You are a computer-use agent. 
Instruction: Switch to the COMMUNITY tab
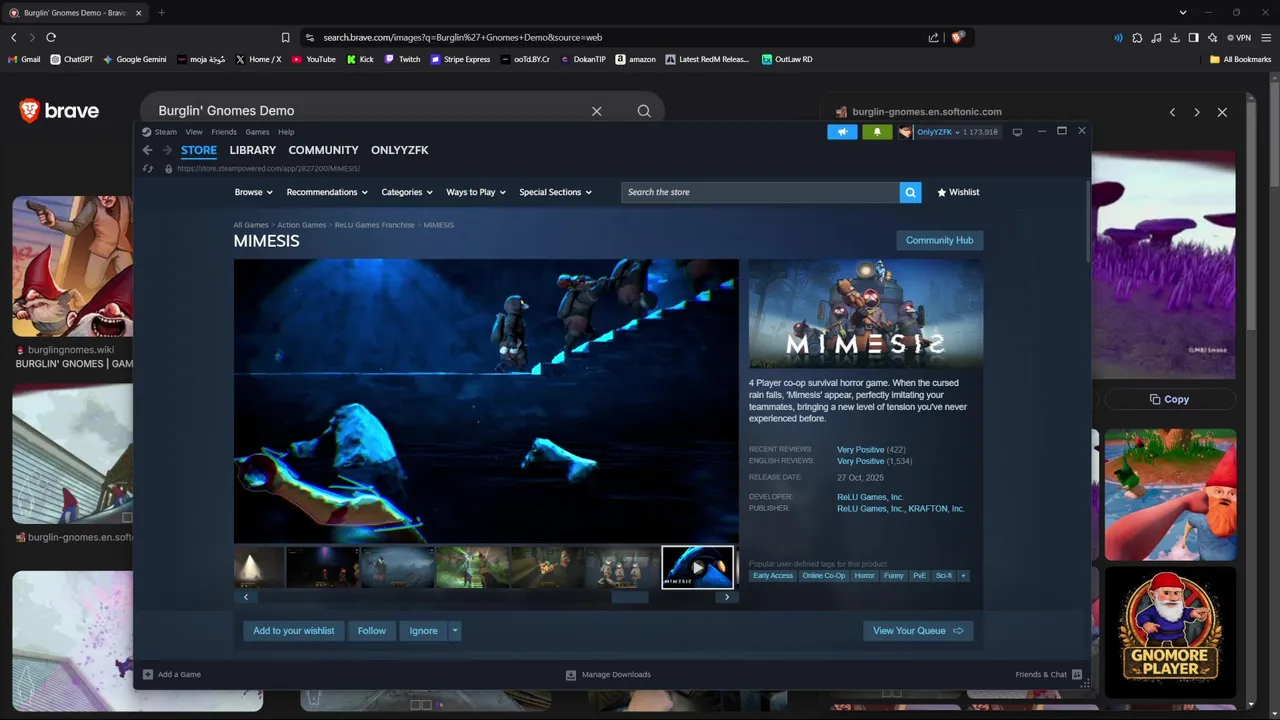323,150
